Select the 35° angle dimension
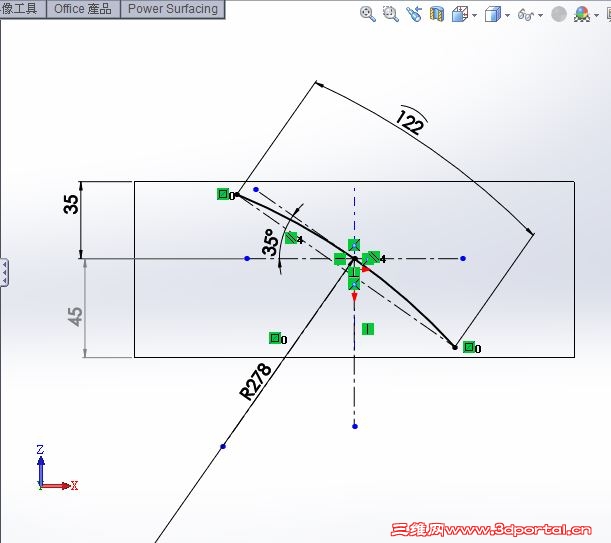611x543 pixels. click(271, 242)
